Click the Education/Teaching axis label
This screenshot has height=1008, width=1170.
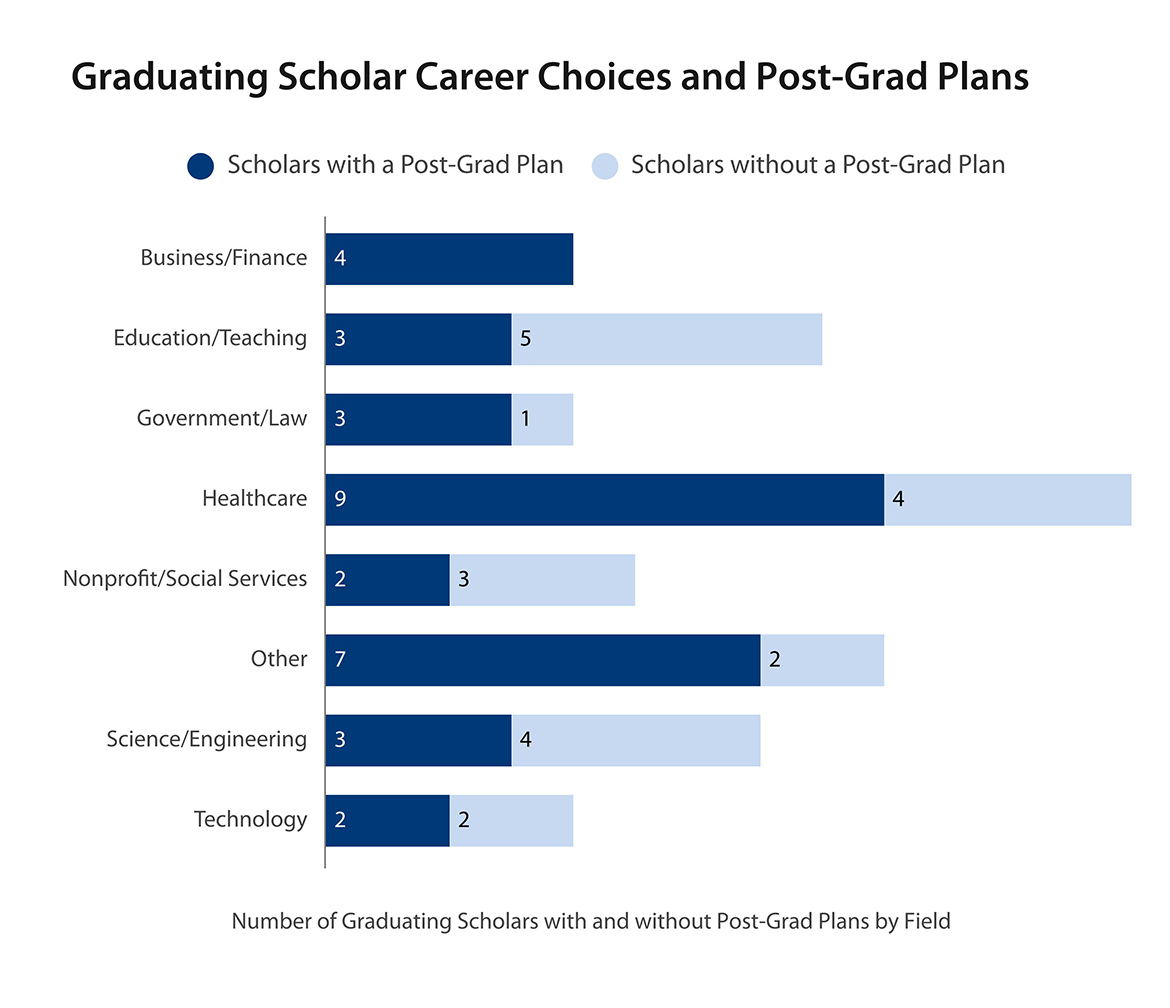210,338
